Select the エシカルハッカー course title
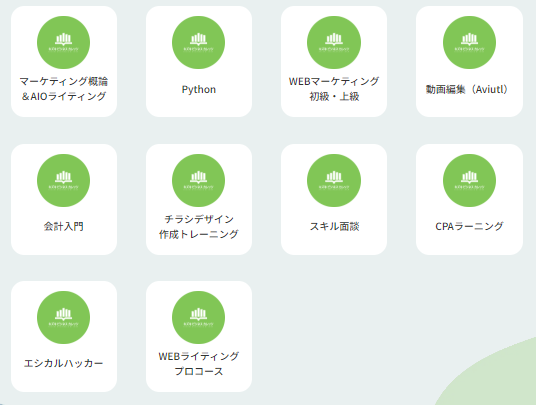536x405 pixels. [x=64, y=363]
